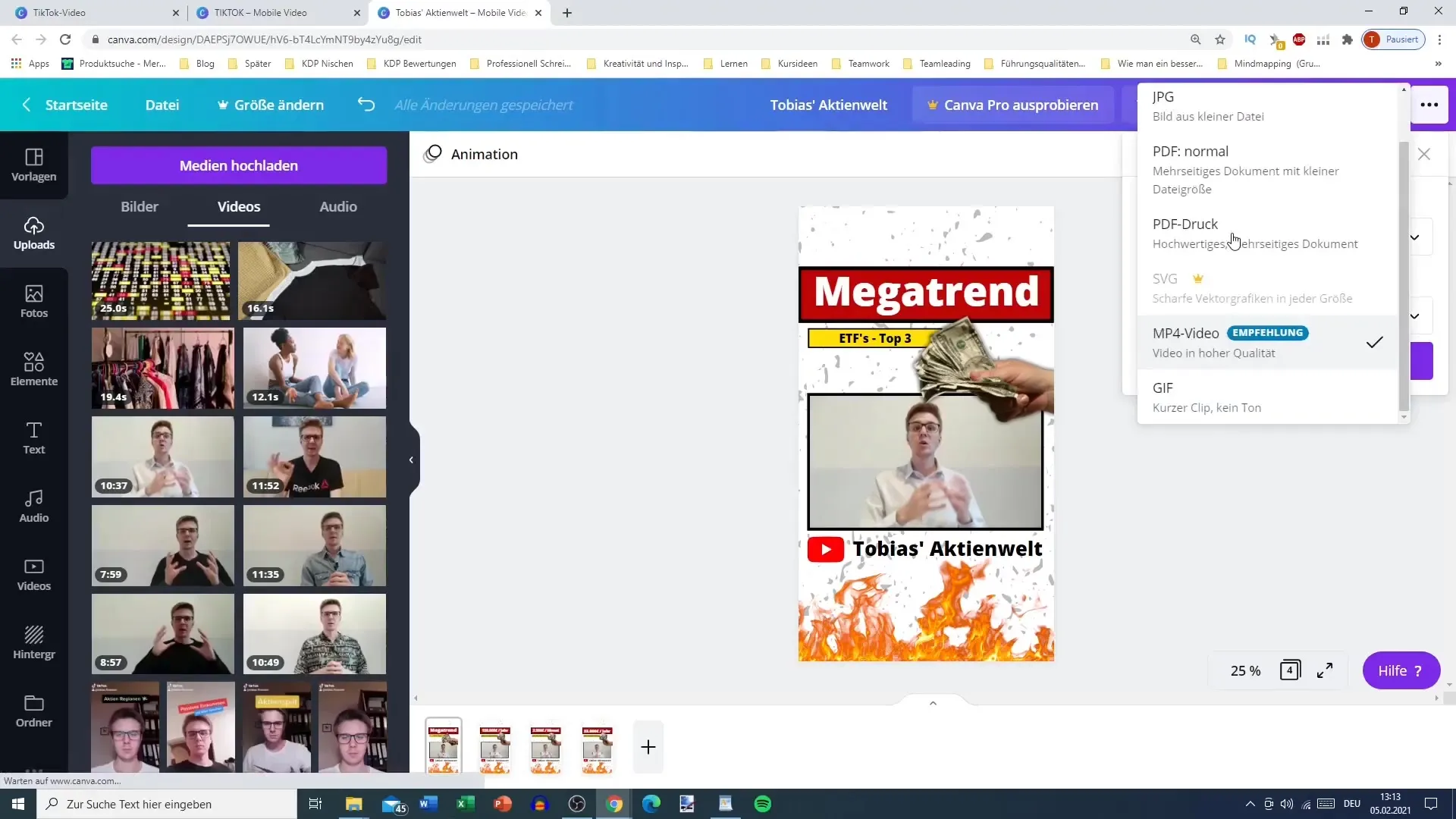Select the 16.1s video thumbnail
1456x819 pixels.
pyautogui.click(x=312, y=281)
